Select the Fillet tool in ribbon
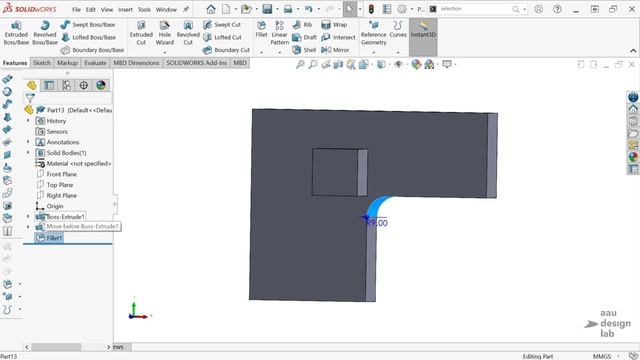Viewport: 640px width, 360px height. (x=261, y=29)
